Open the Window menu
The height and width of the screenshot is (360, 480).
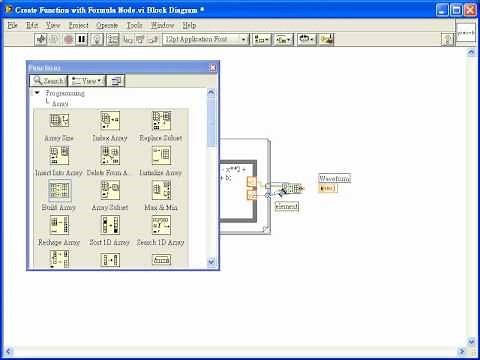163,25
